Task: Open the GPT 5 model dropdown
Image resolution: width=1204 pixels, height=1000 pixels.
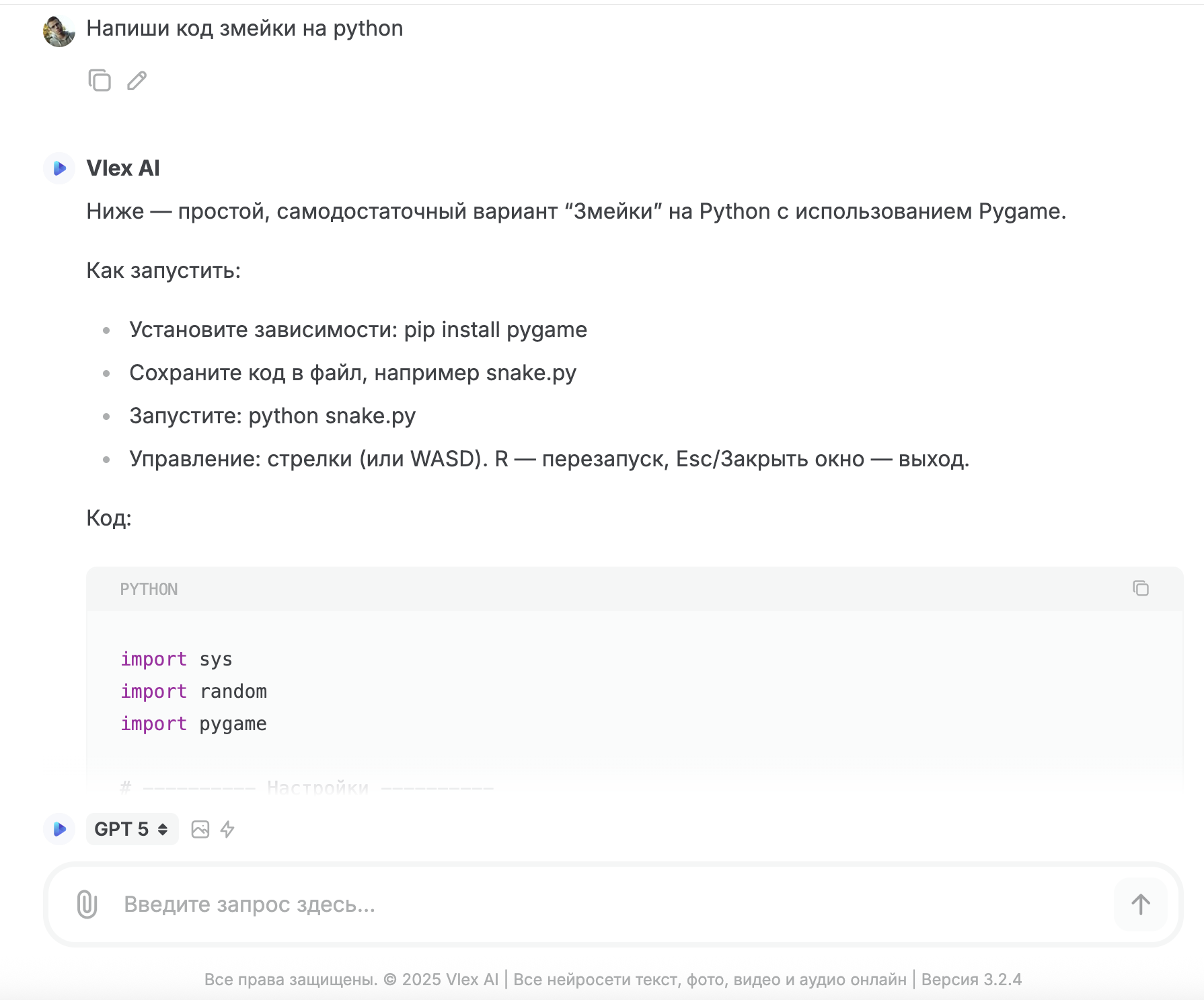Action: click(132, 829)
